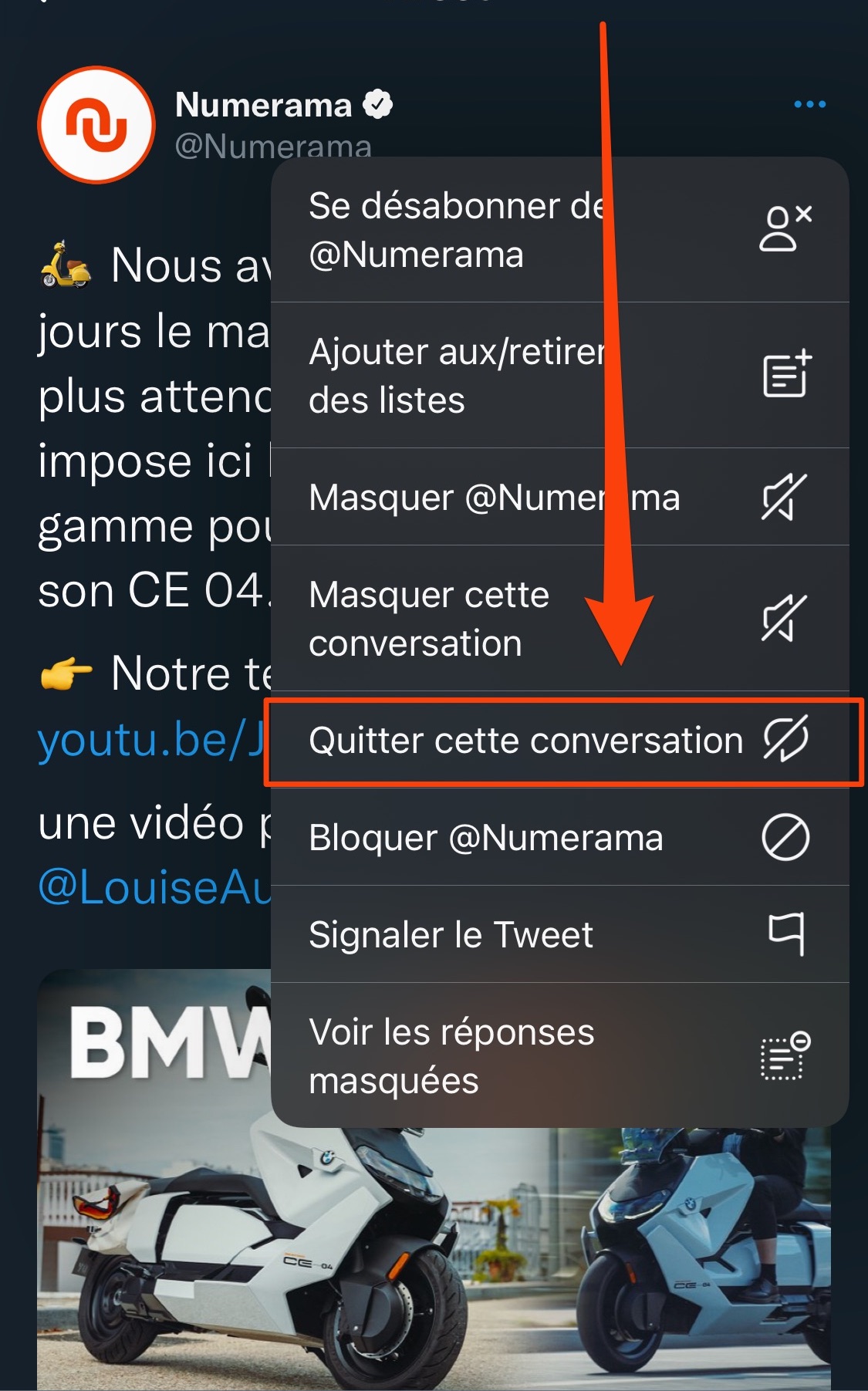This screenshot has width=868, height=1391.
Task: Open Voir les réponses masquées
Action: pyautogui.click(x=560, y=1055)
